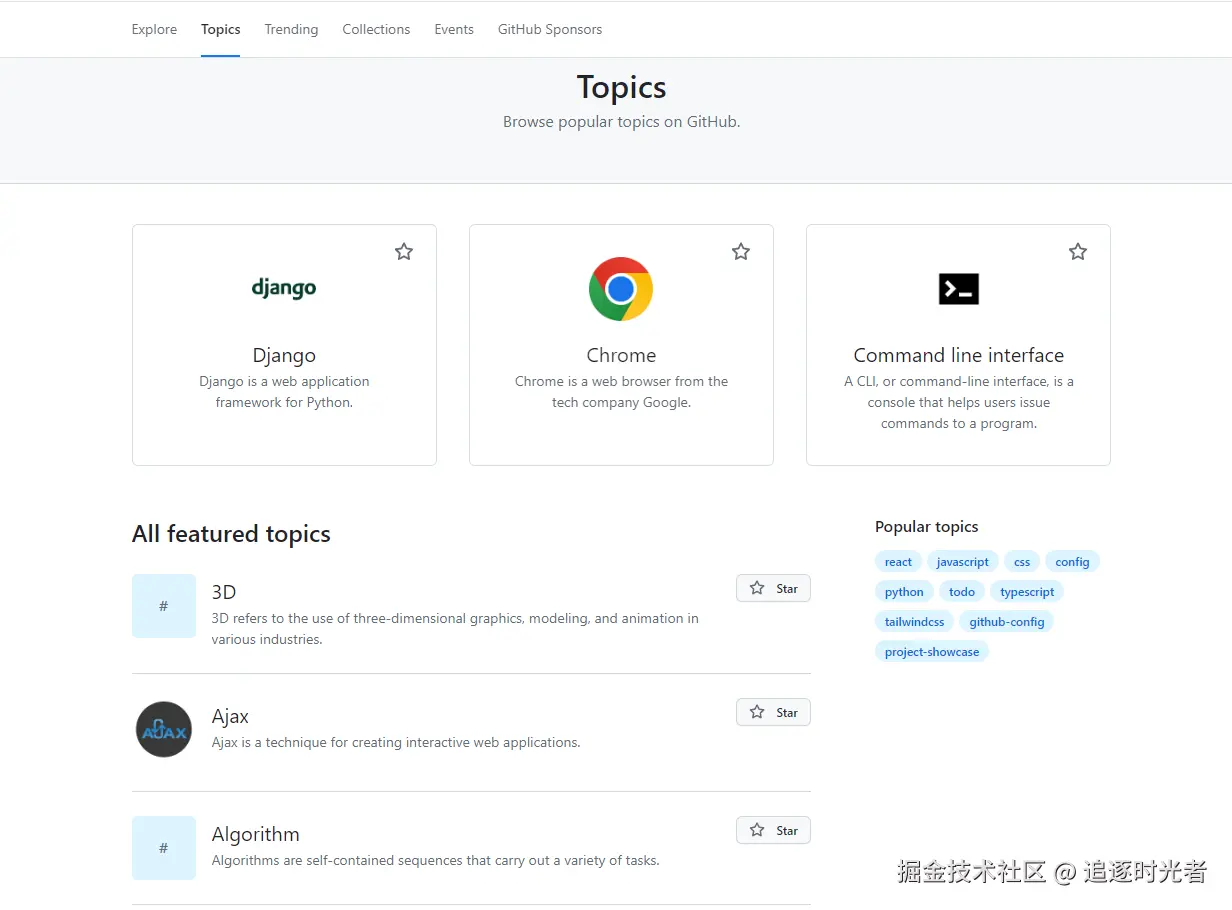The image size is (1232, 910).
Task: Click the Algorithm topic description text
Action: coord(435,860)
